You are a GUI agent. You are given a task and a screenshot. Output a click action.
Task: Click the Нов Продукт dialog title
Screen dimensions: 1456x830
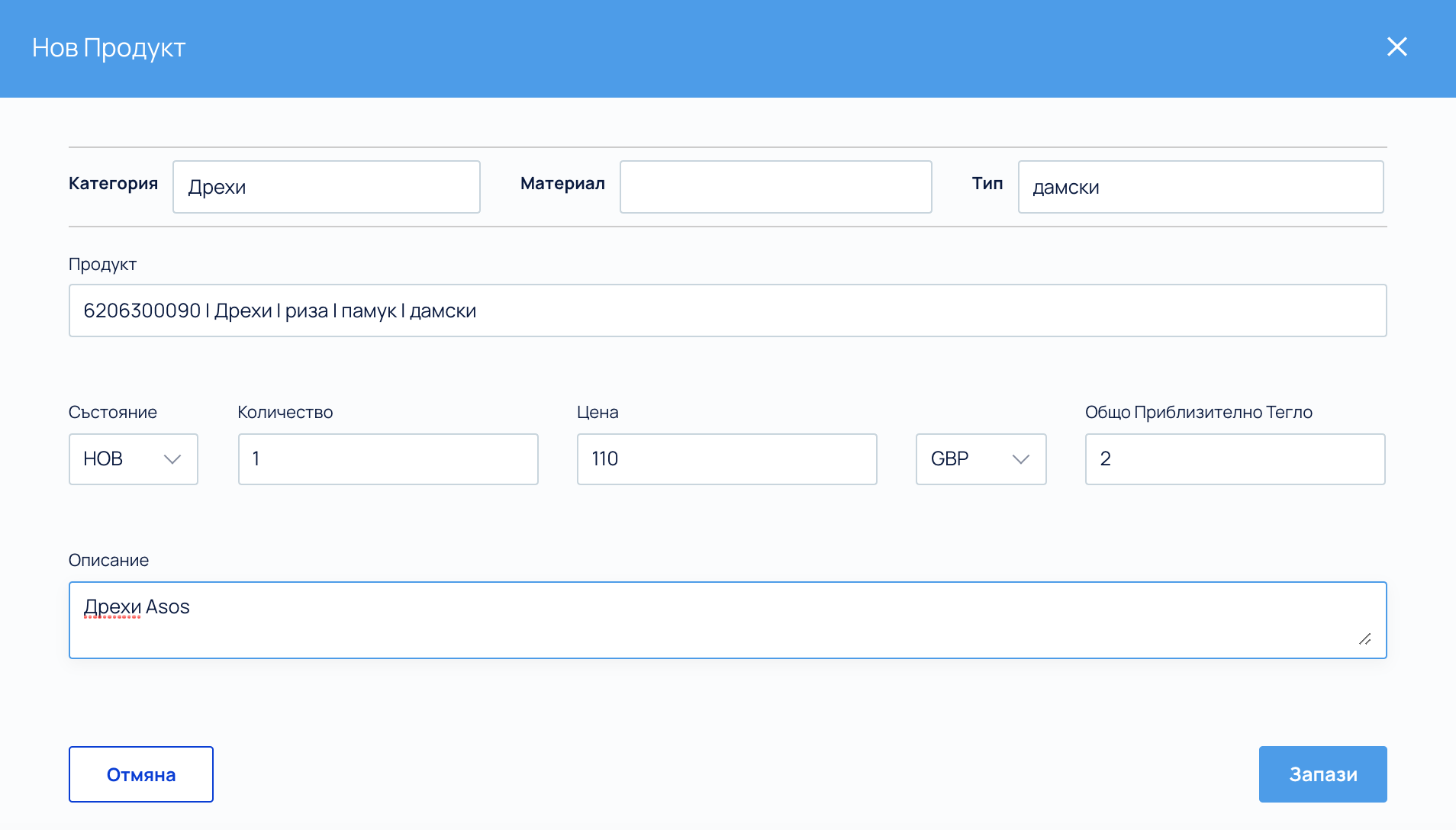click(x=109, y=47)
